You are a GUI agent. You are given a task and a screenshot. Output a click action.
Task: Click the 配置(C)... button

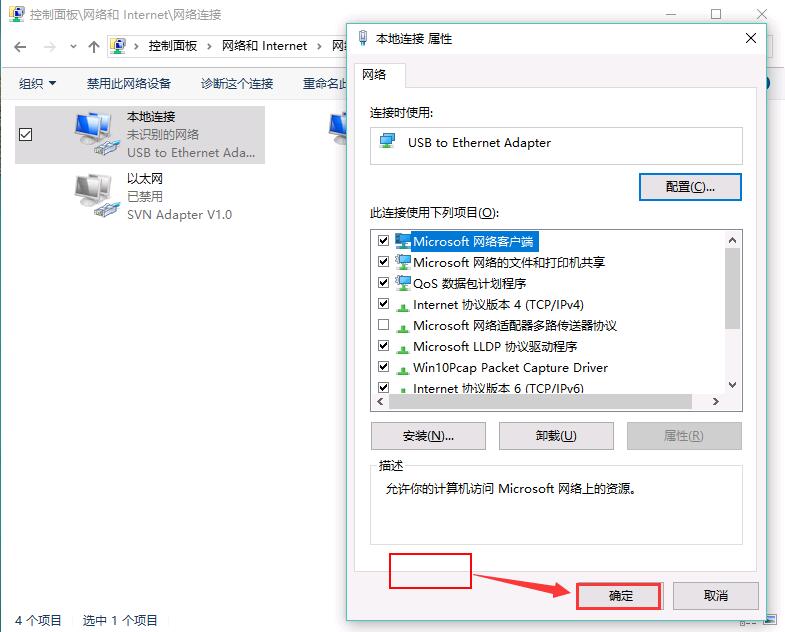pyautogui.click(x=690, y=187)
